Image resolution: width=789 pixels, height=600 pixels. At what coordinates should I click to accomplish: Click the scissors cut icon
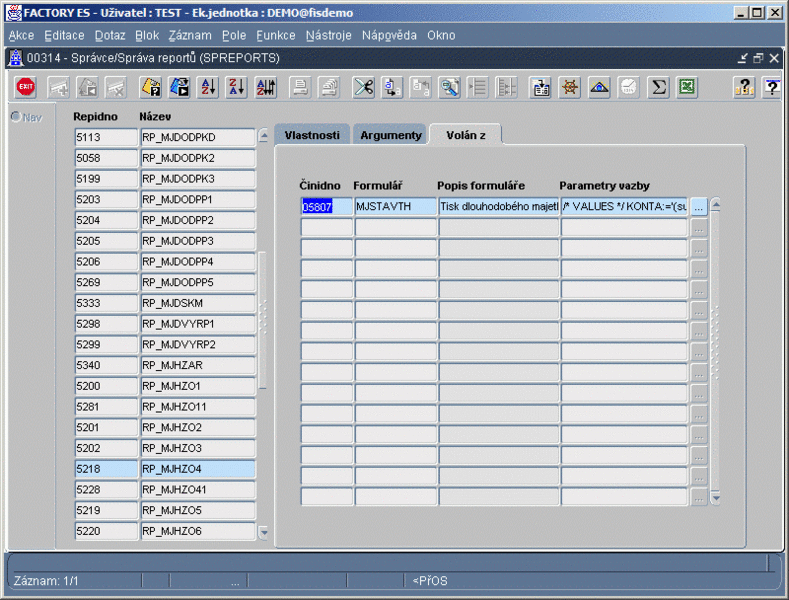[x=363, y=88]
